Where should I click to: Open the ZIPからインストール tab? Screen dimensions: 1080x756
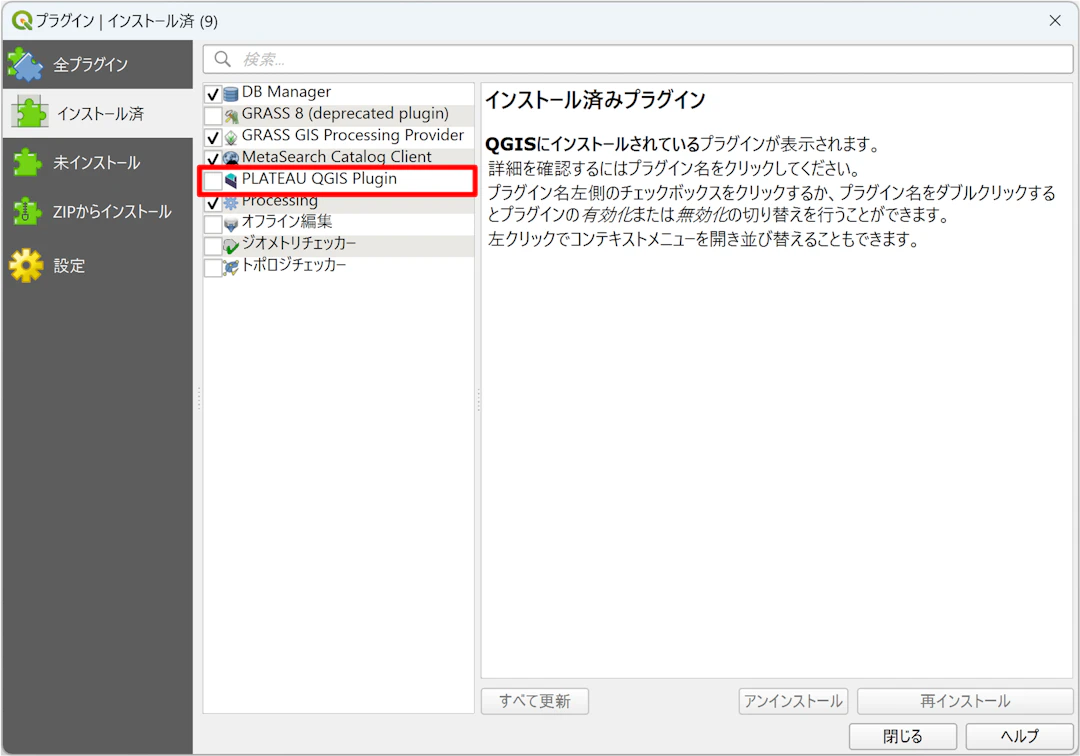pyautogui.click(x=98, y=211)
